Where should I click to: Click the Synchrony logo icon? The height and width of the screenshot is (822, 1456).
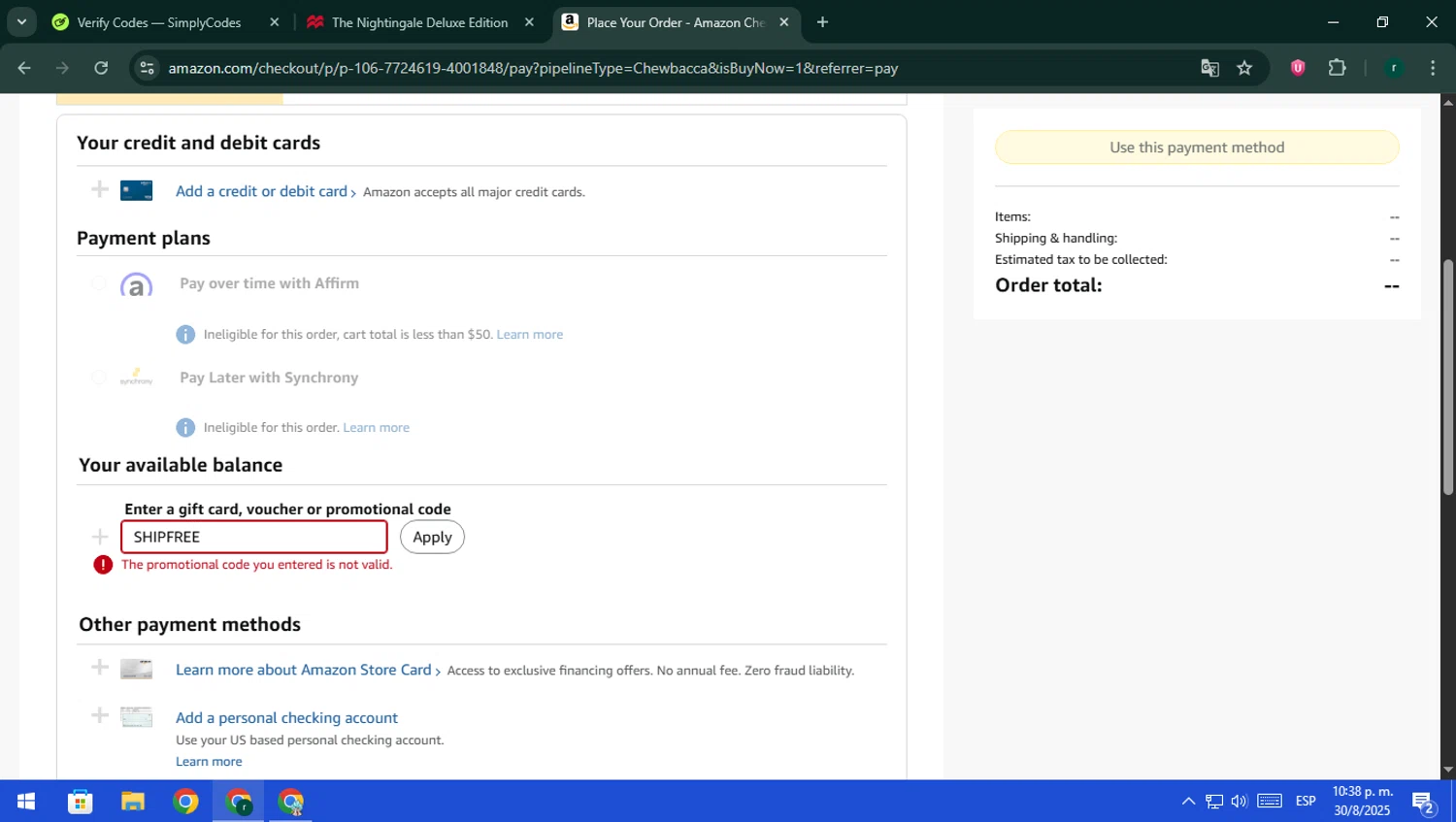(136, 378)
